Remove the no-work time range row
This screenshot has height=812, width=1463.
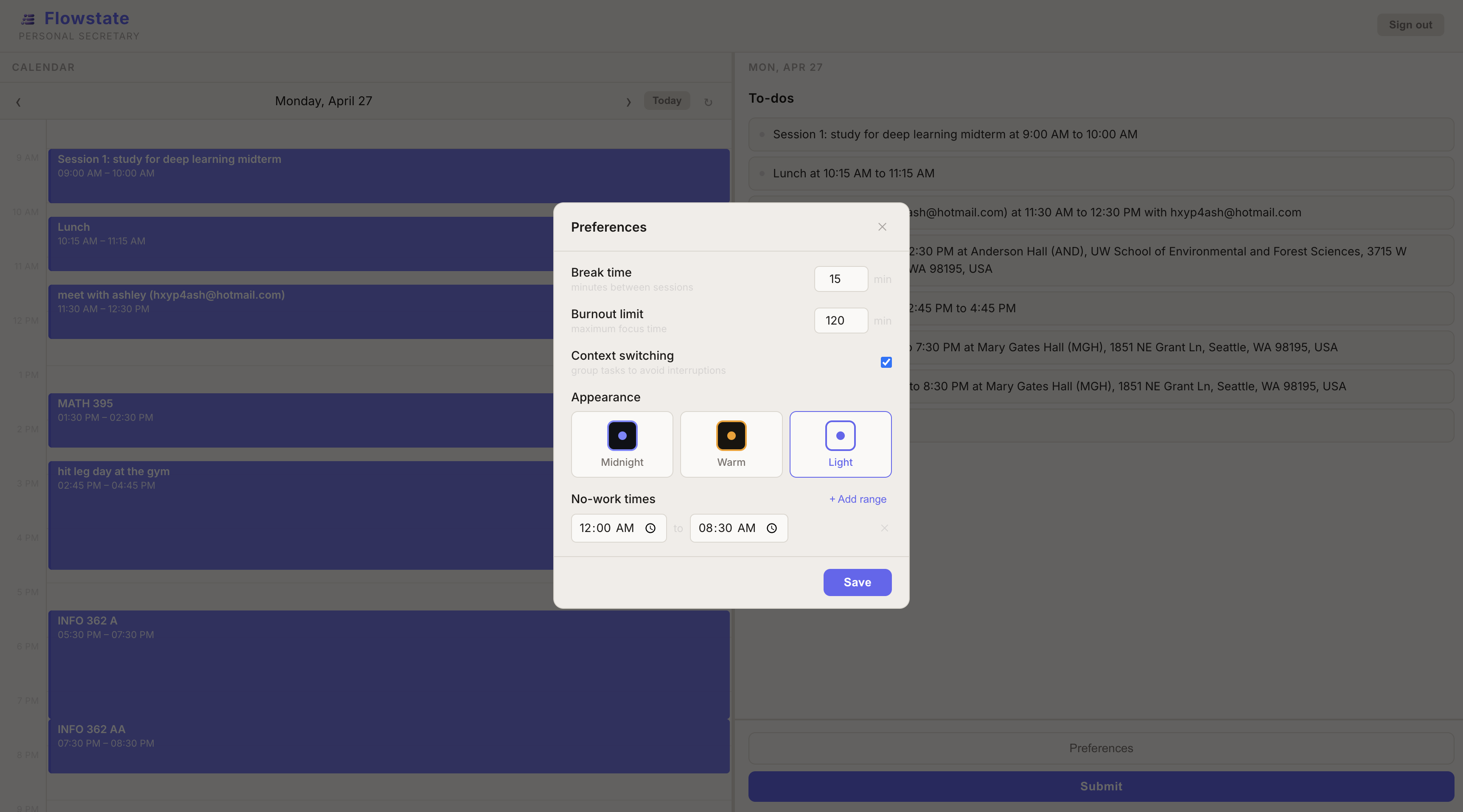[884, 528]
